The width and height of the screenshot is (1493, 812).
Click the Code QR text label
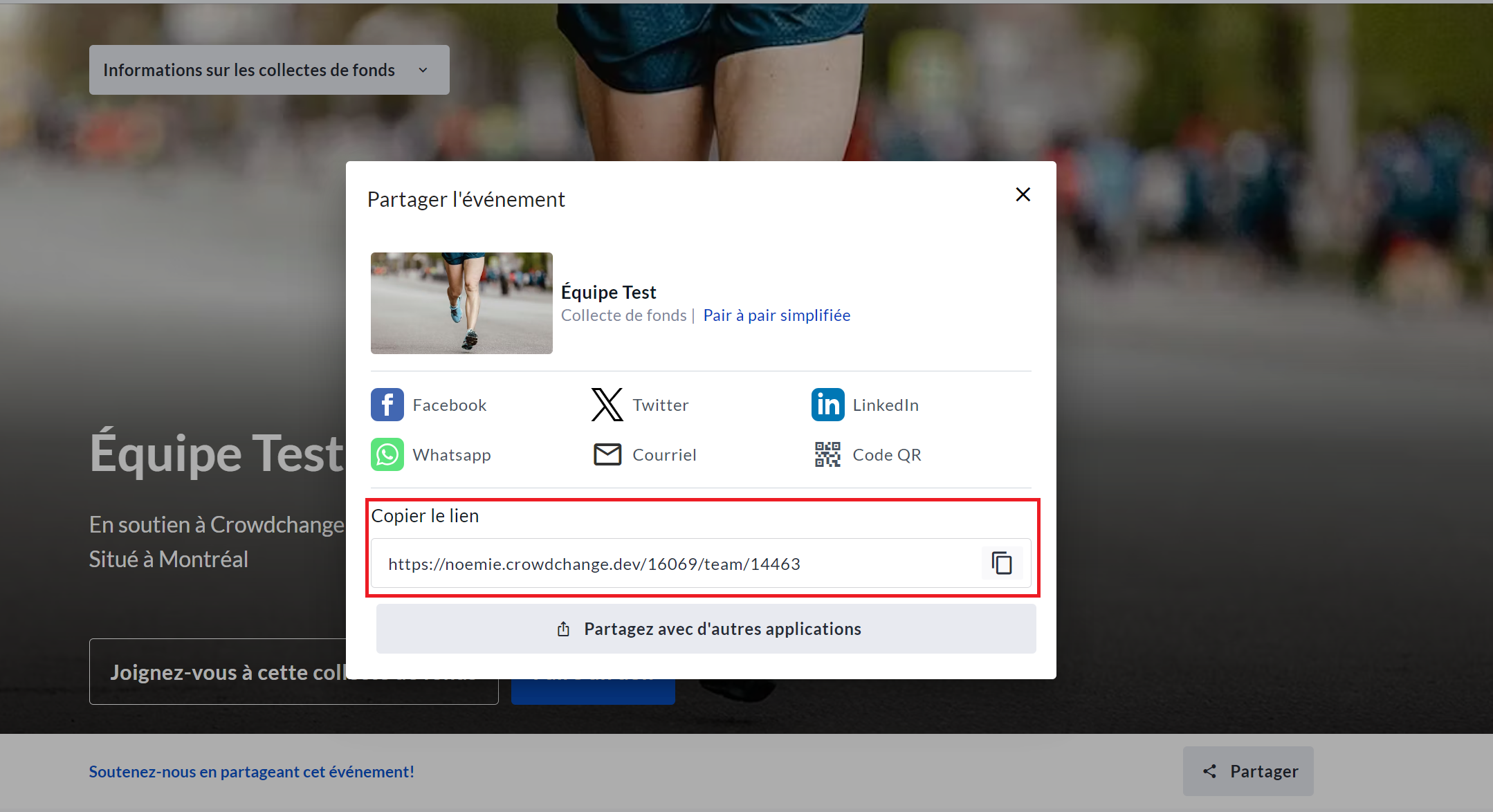pos(886,454)
